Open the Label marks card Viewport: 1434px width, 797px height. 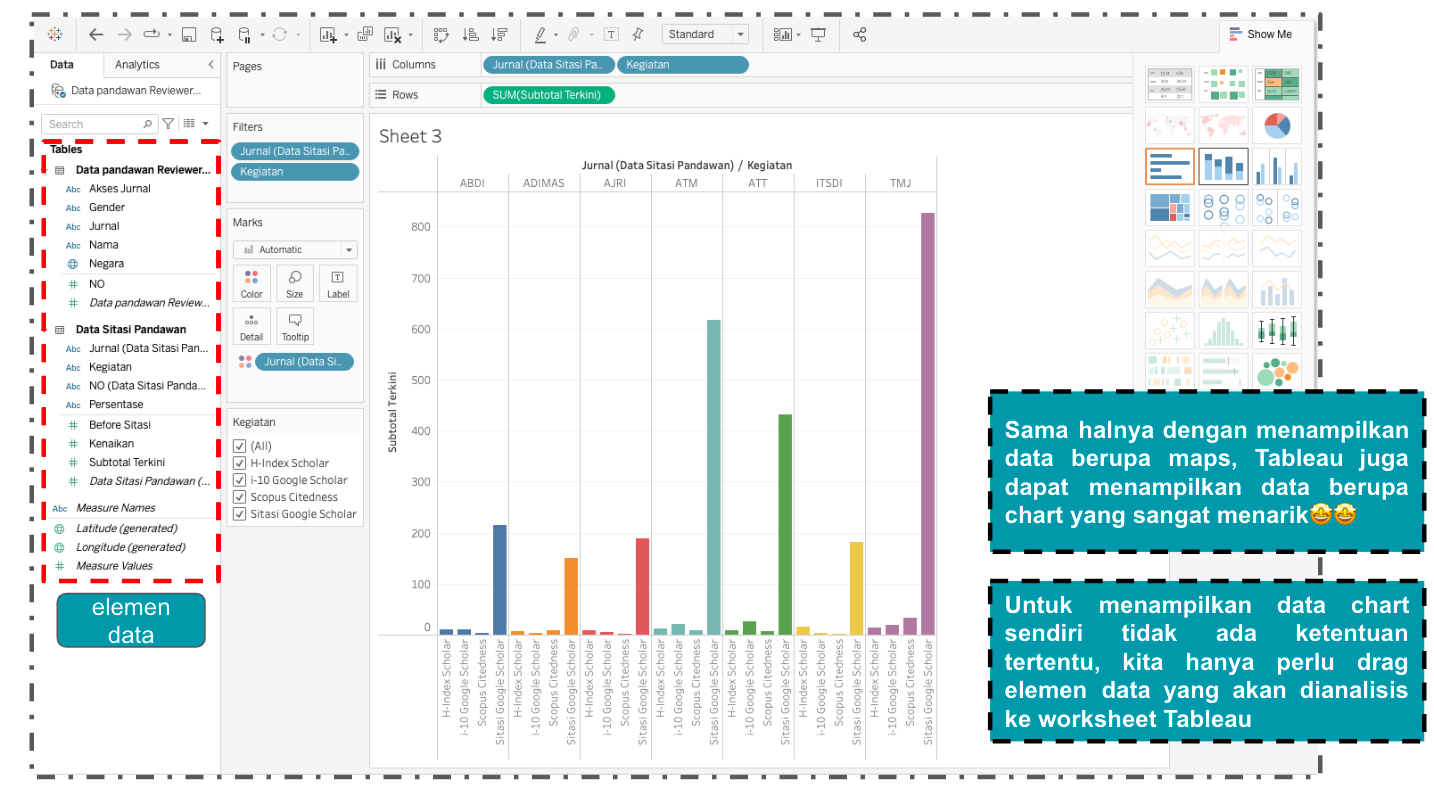[x=338, y=283]
